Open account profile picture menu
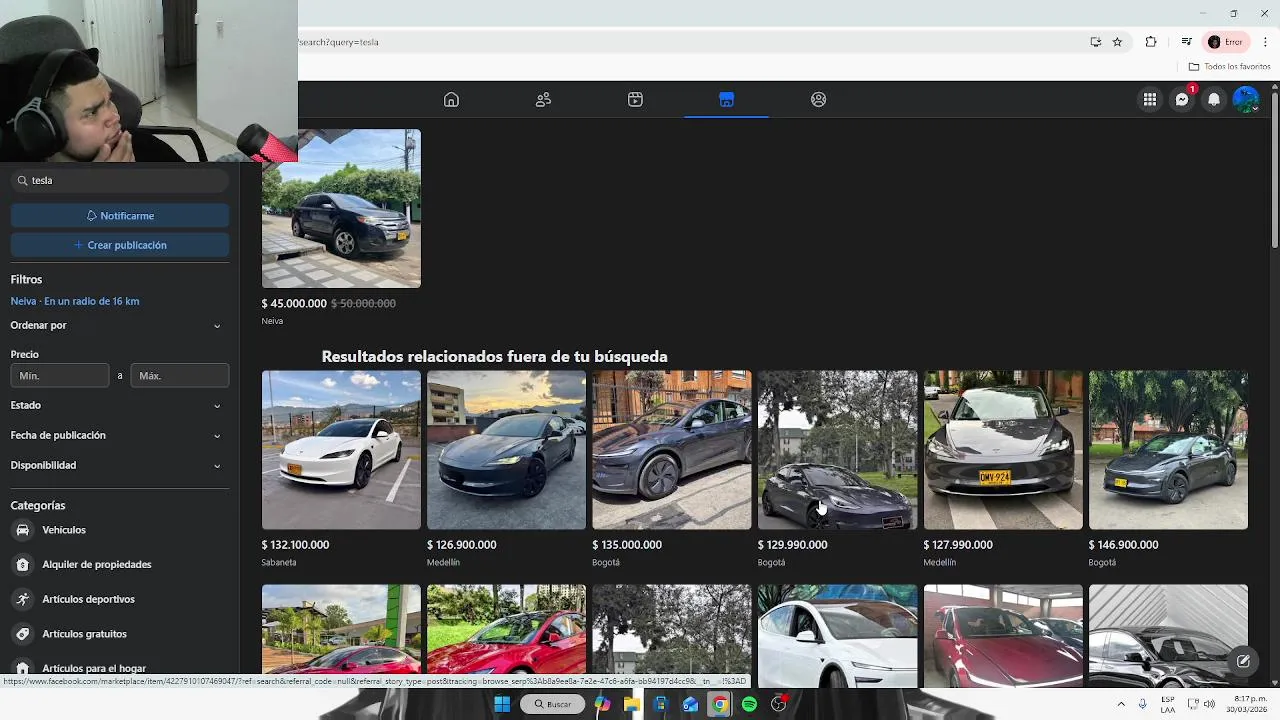 coord(1246,99)
